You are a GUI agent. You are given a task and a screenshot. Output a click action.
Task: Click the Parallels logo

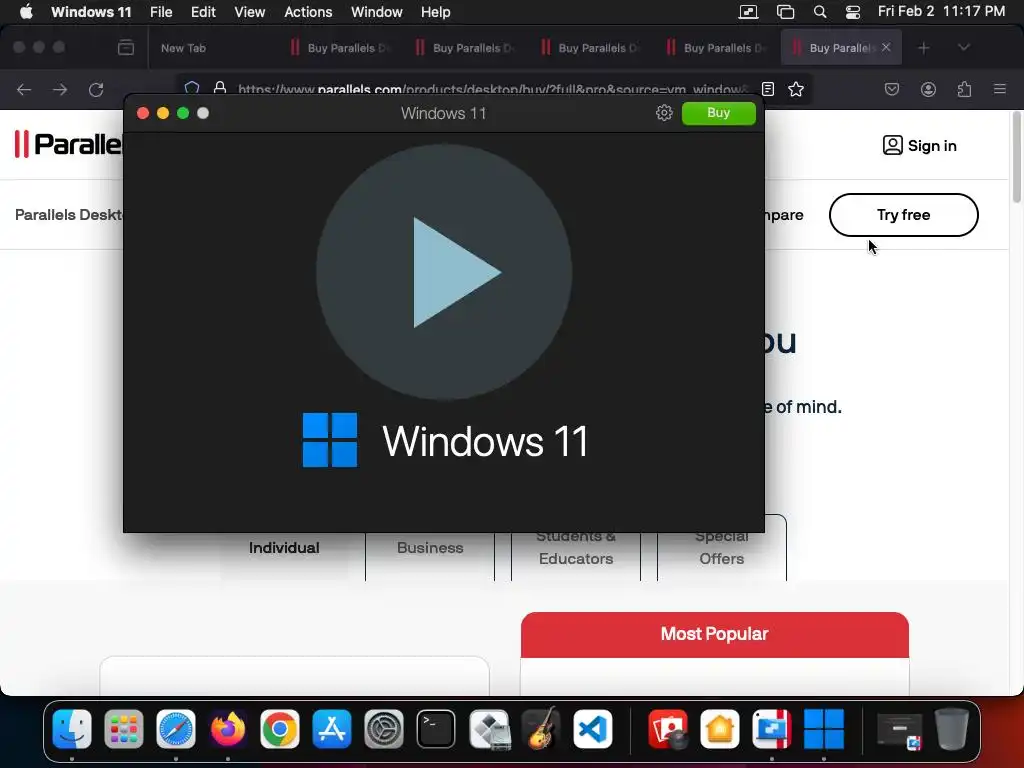pos(68,144)
